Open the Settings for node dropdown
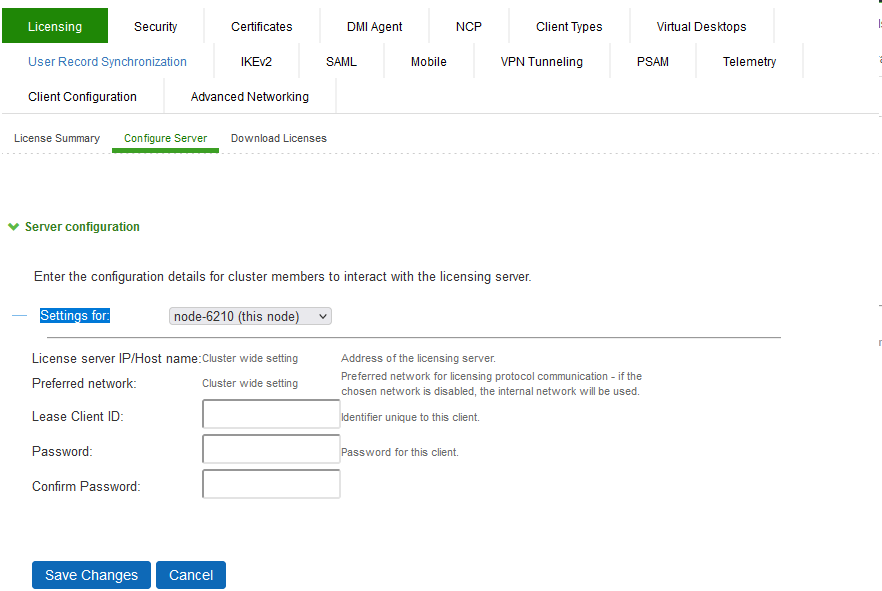Screen dimensions: 882x591 pyautogui.click(x=250, y=316)
